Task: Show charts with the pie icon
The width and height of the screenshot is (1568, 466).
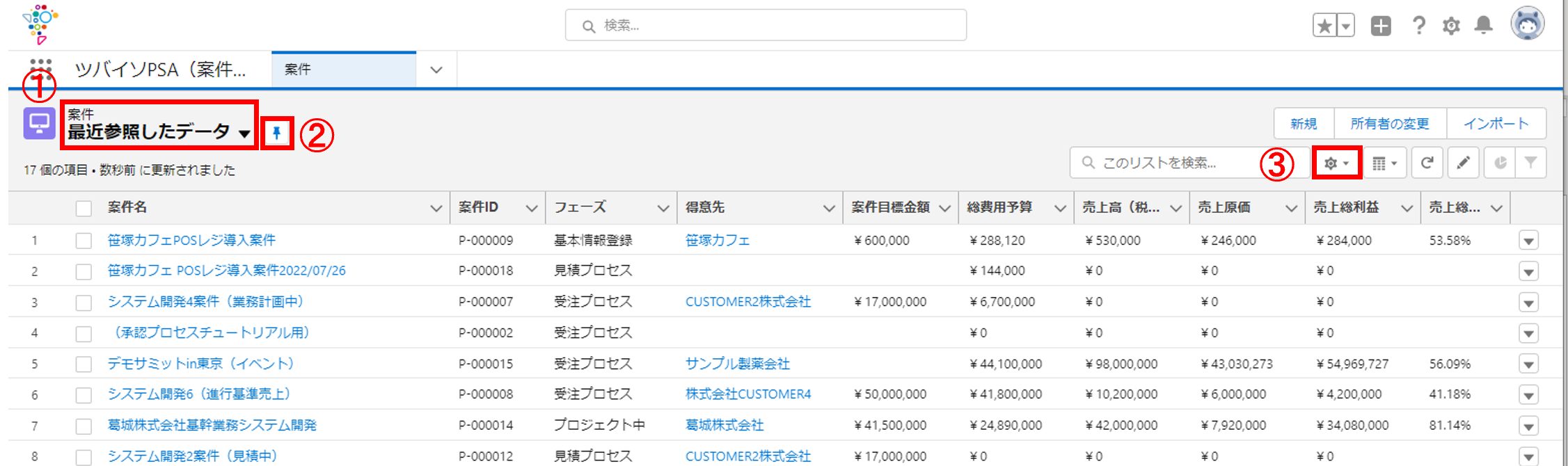Action: click(x=1500, y=163)
